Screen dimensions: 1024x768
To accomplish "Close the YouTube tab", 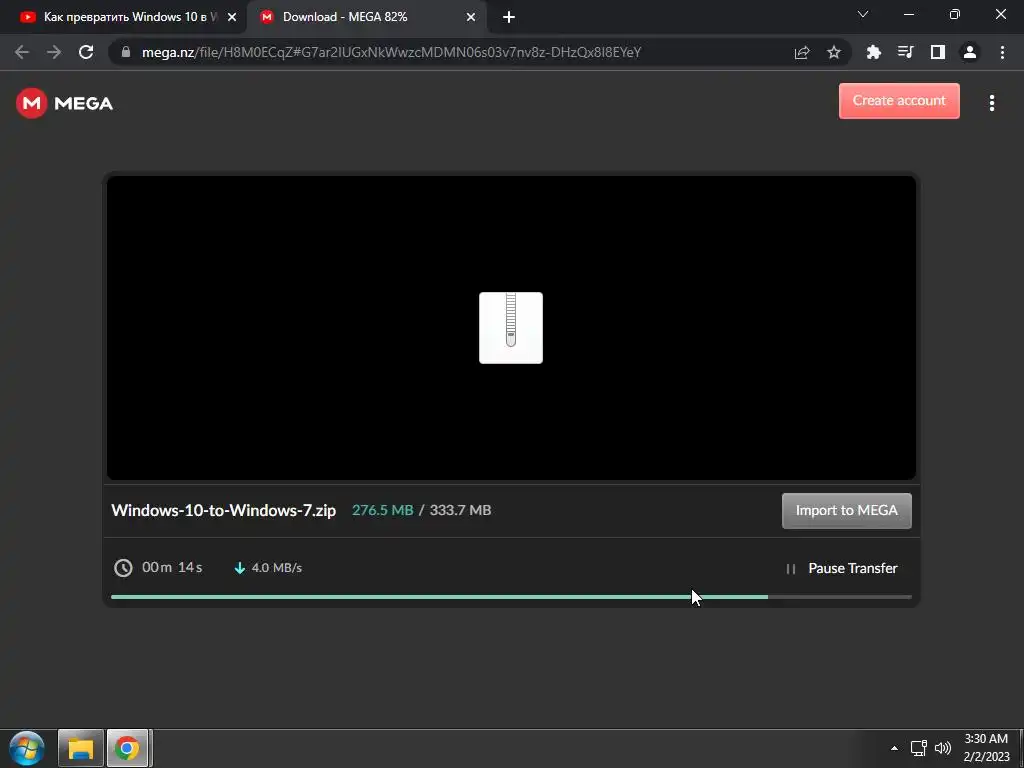I will pyautogui.click(x=232, y=17).
